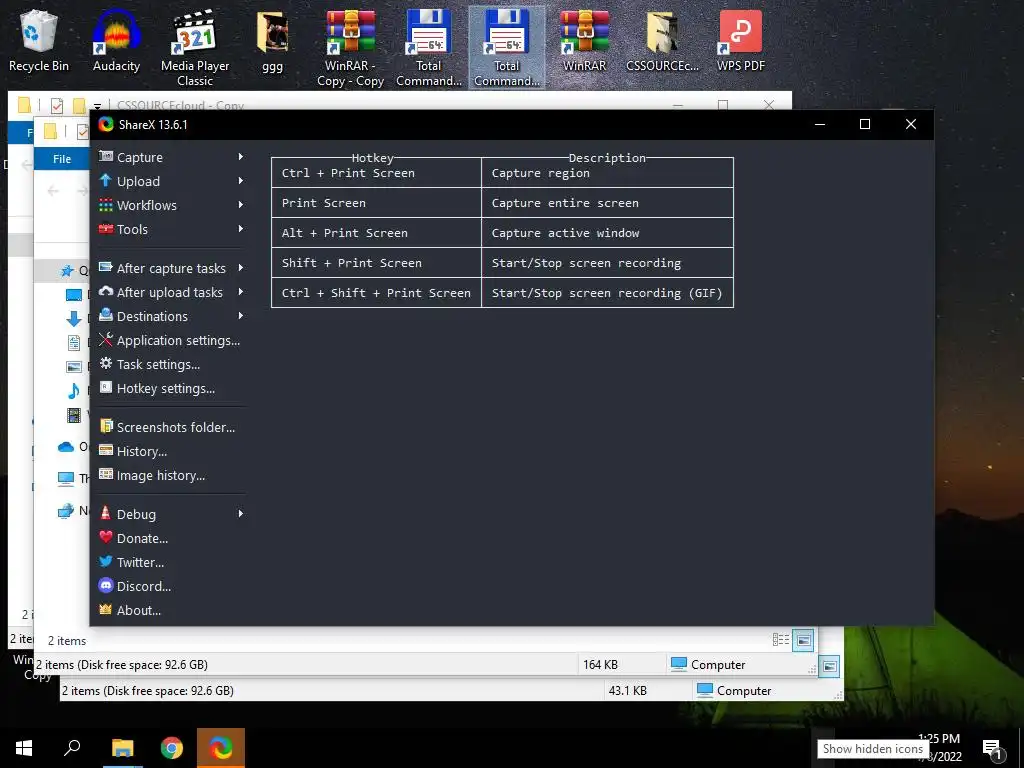Switch Explorer to details view
This screenshot has height=768, width=1024.
[780, 640]
